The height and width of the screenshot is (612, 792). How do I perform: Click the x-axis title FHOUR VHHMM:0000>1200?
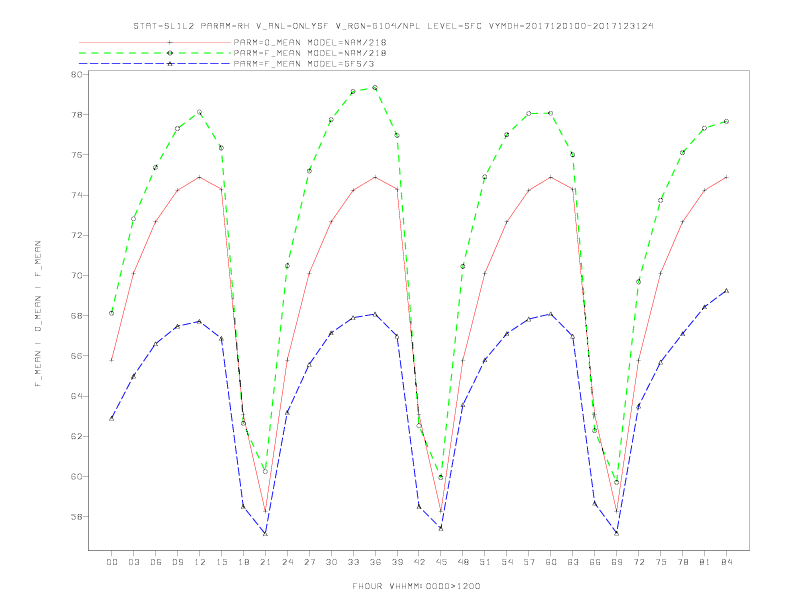416,586
